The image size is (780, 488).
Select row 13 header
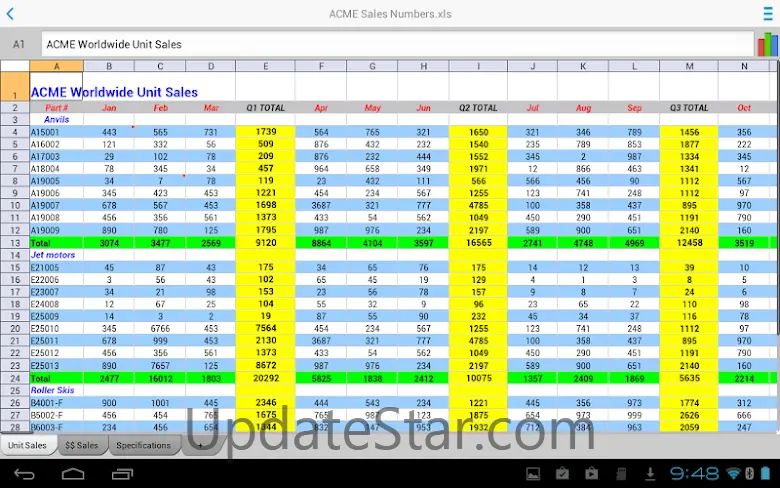pyautogui.click(x=15, y=243)
